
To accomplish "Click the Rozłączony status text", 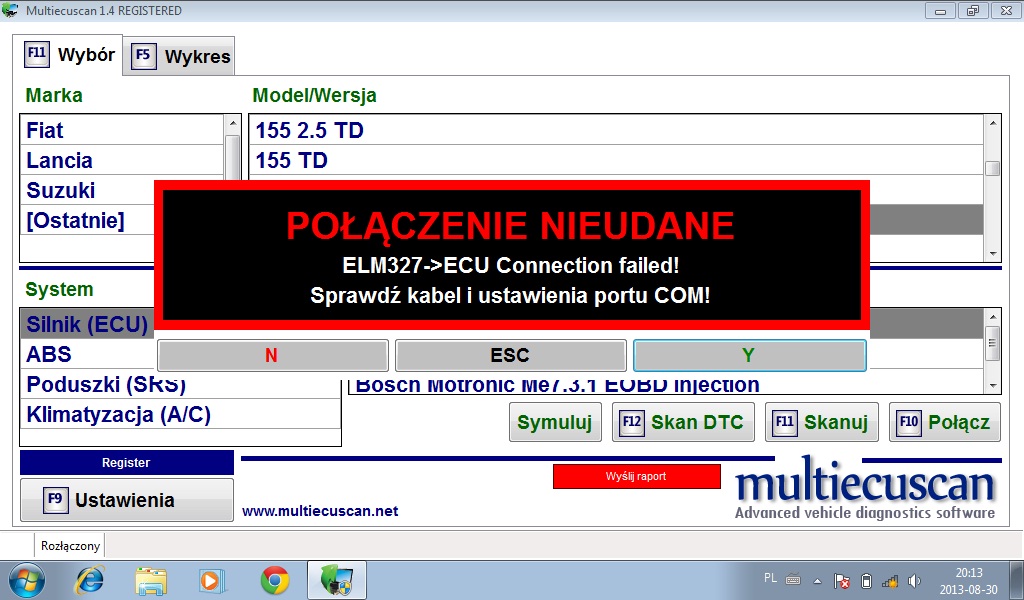I will [x=71, y=545].
